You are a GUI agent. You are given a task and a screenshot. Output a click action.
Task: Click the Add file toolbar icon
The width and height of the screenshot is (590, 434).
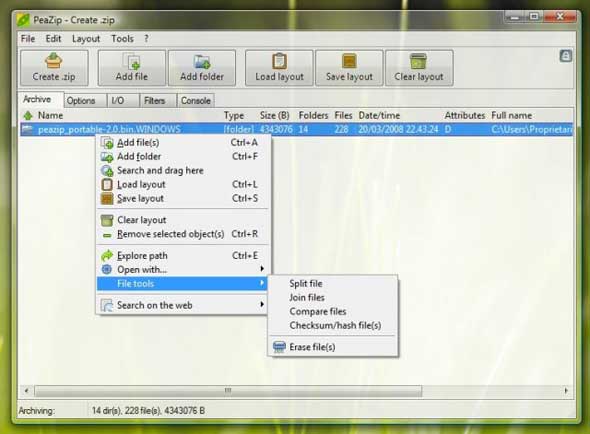pyautogui.click(x=132, y=61)
